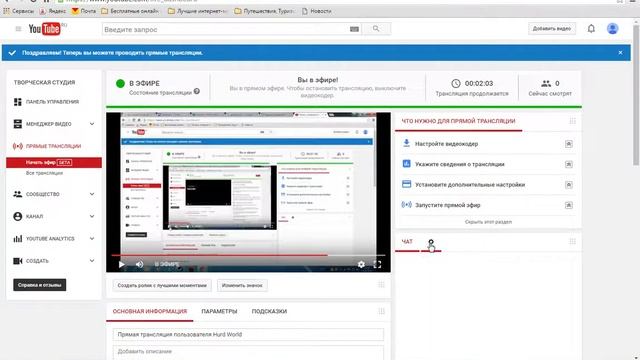Click the Запустите прямой эфир broadcast icon

coord(406,204)
